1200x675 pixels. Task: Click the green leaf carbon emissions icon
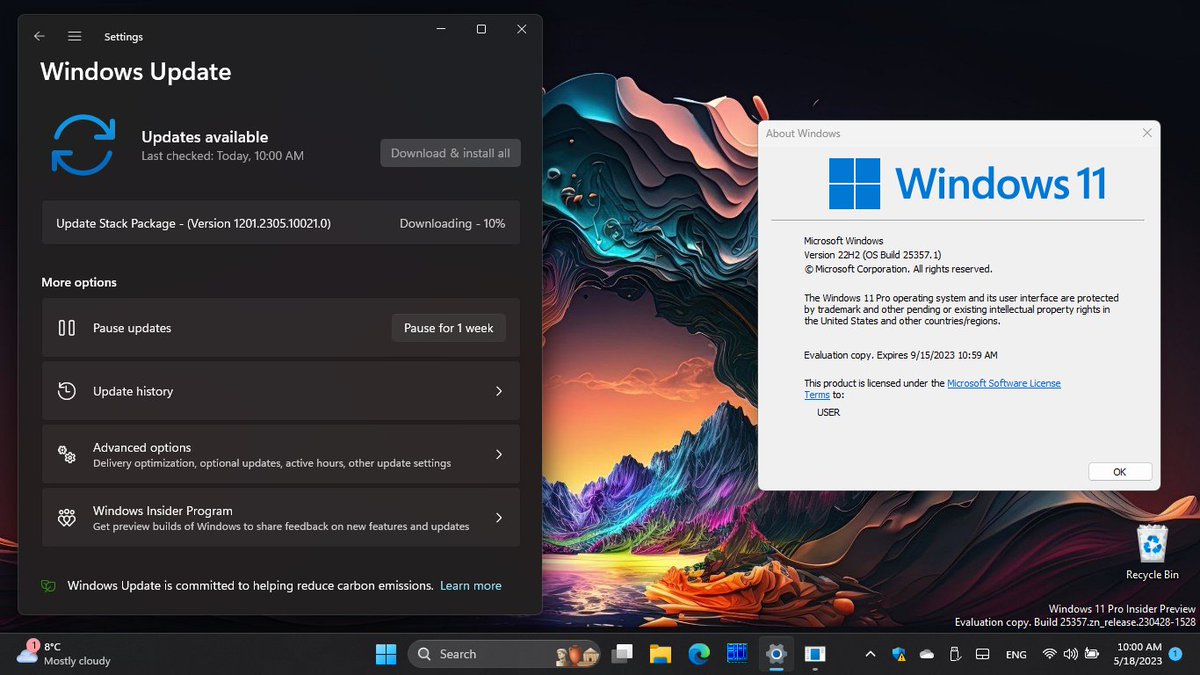tap(48, 586)
